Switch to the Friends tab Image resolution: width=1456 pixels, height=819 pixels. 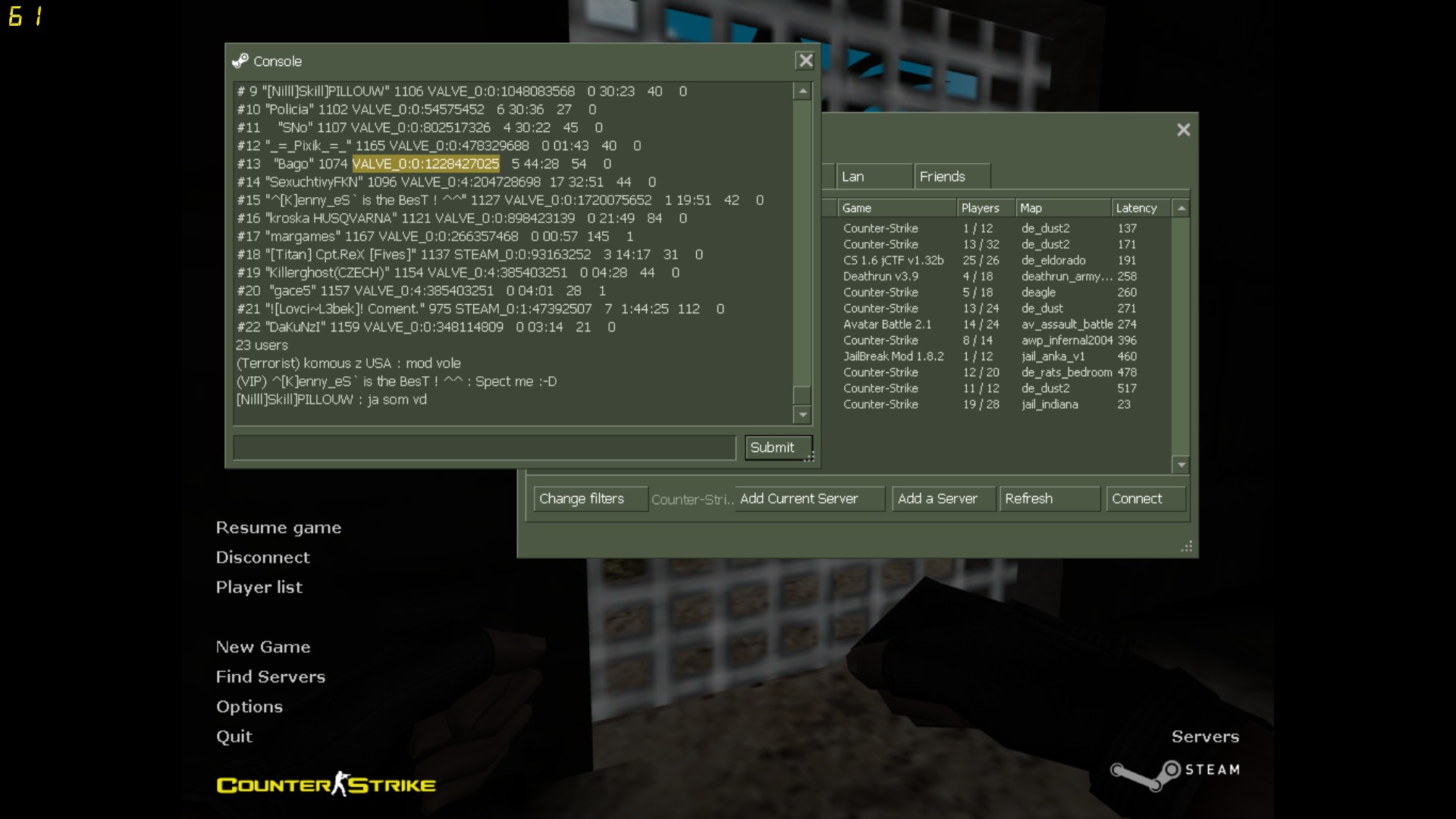tap(952, 176)
